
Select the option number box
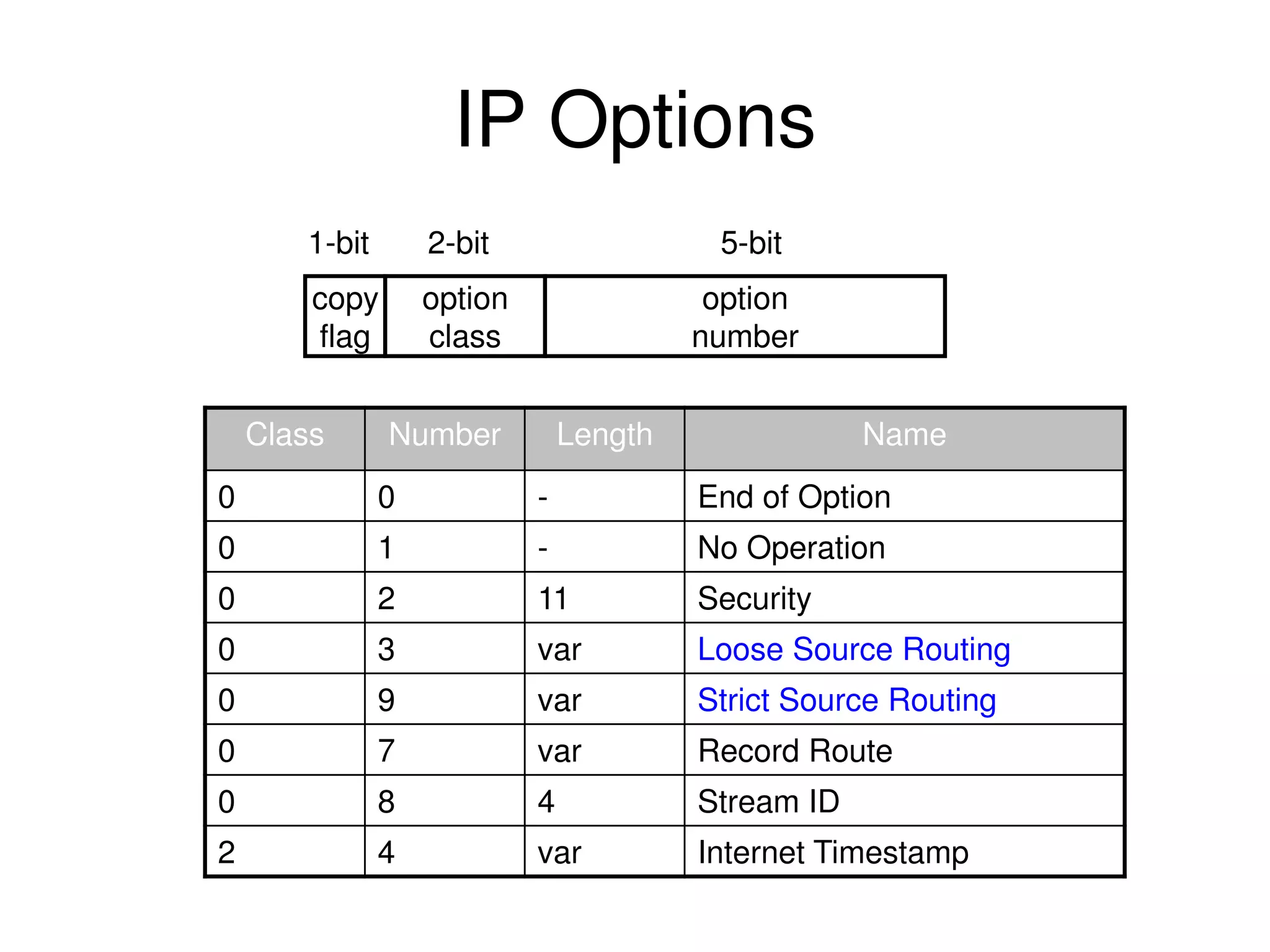click(x=745, y=317)
